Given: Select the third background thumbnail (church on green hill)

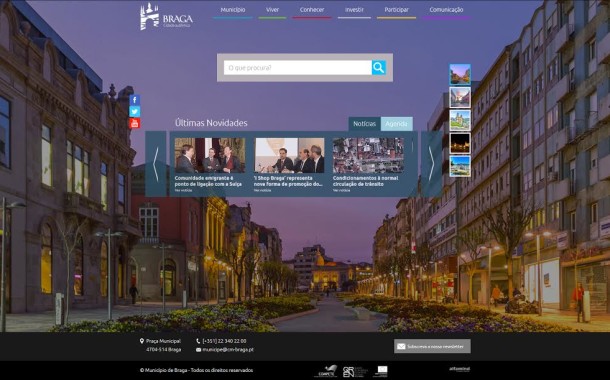Looking at the screenshot, I should tap(460, 120).
